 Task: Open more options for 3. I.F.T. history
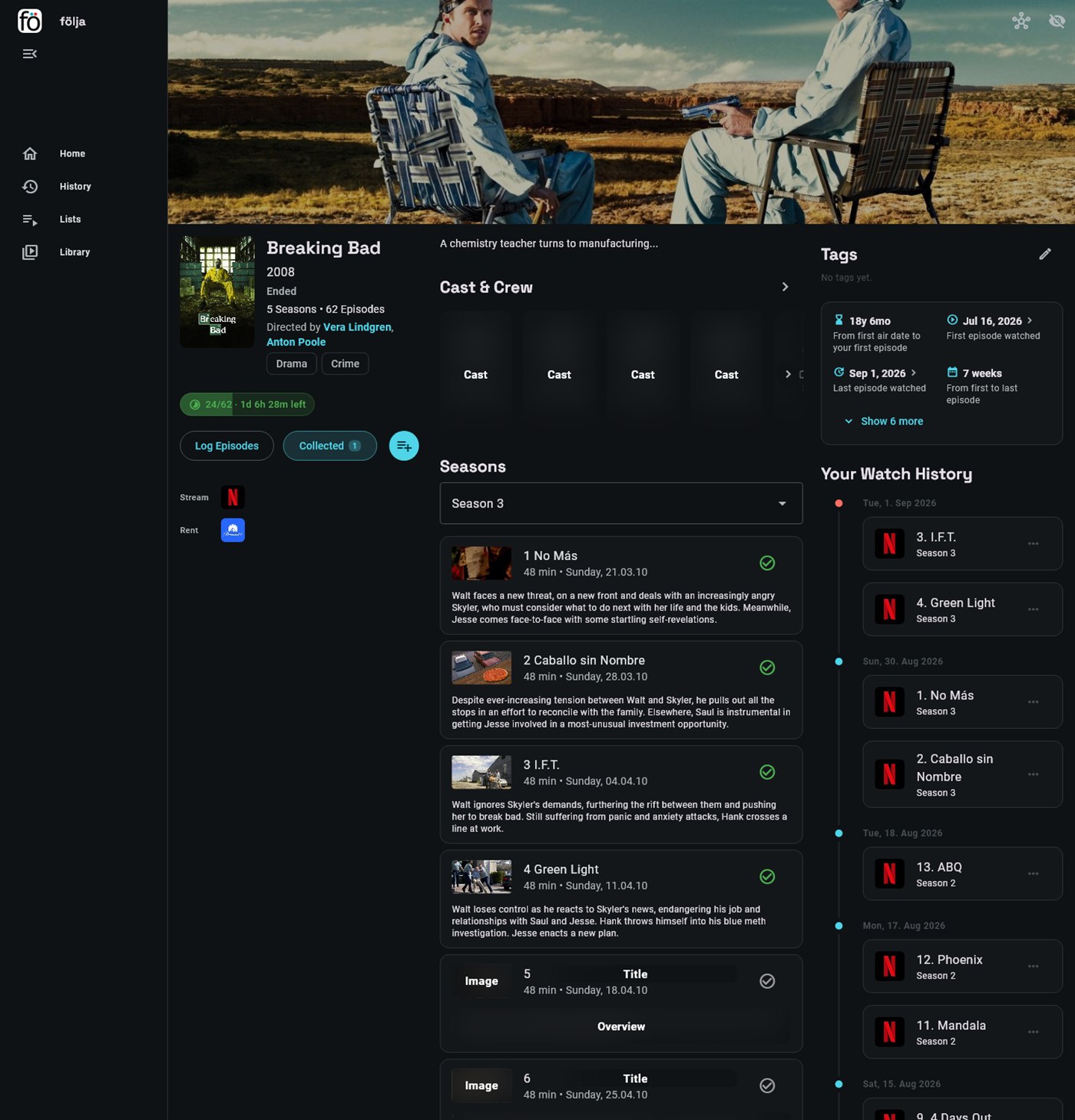pos(1034,544)
